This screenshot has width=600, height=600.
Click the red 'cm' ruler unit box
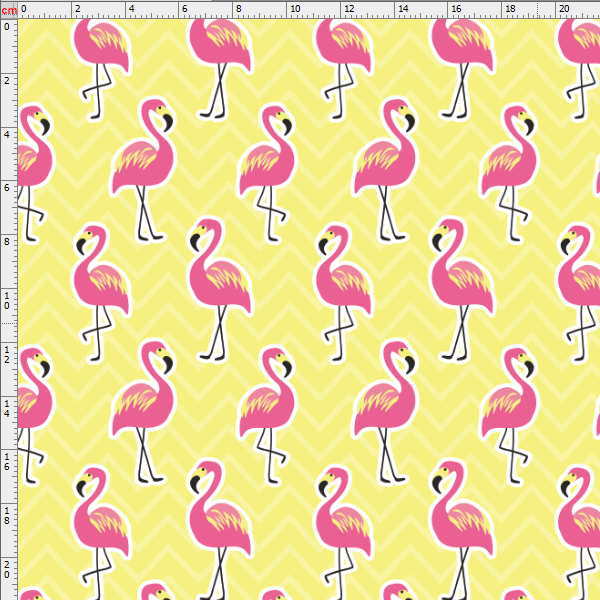(x=9, y=10)
